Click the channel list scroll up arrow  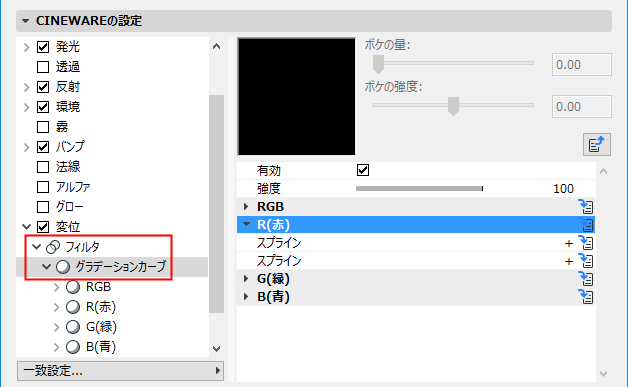(x=216, y=46)
